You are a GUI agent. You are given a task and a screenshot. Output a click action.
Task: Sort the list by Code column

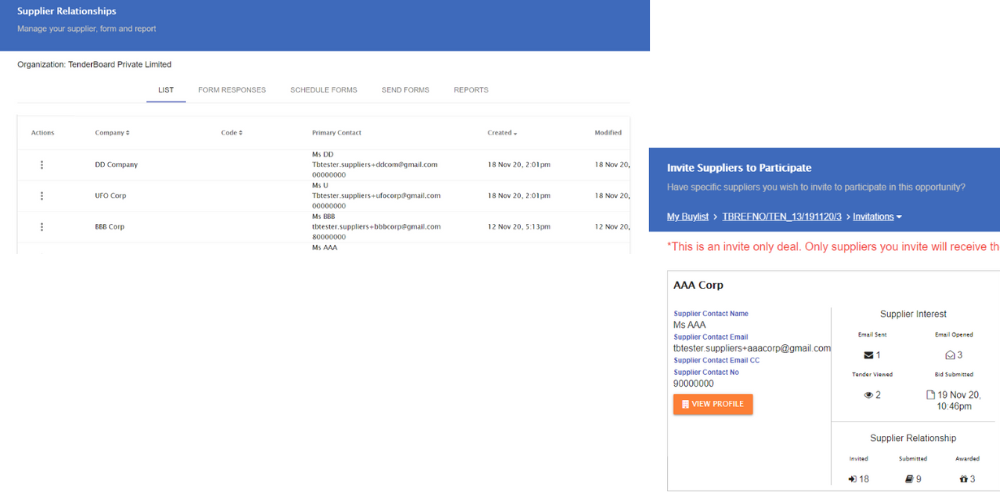tap(232, 133)
